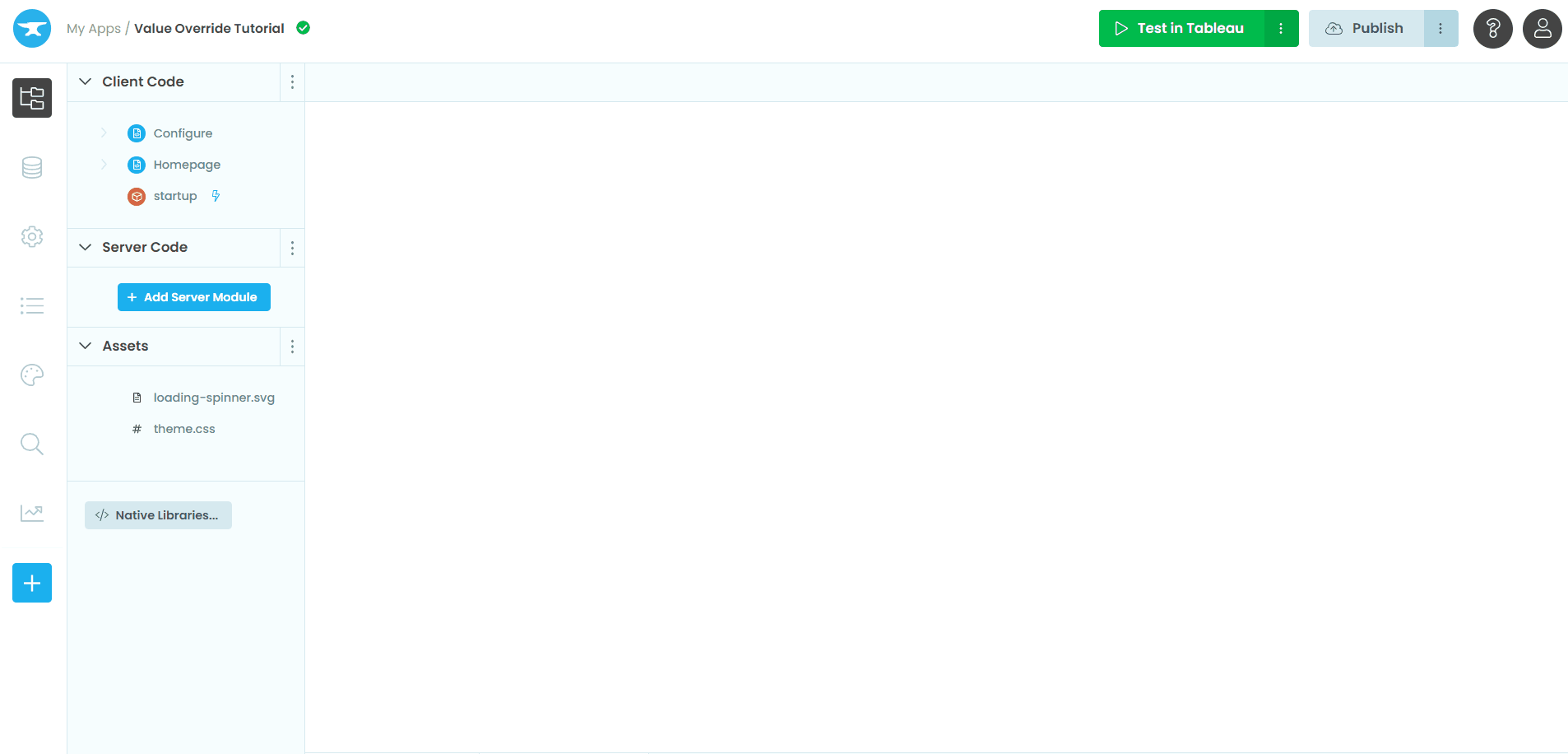The height and width of the screenshot is (754, 1568).
Task: Expand the Homepage module tree item
Action: click(104, 164)
